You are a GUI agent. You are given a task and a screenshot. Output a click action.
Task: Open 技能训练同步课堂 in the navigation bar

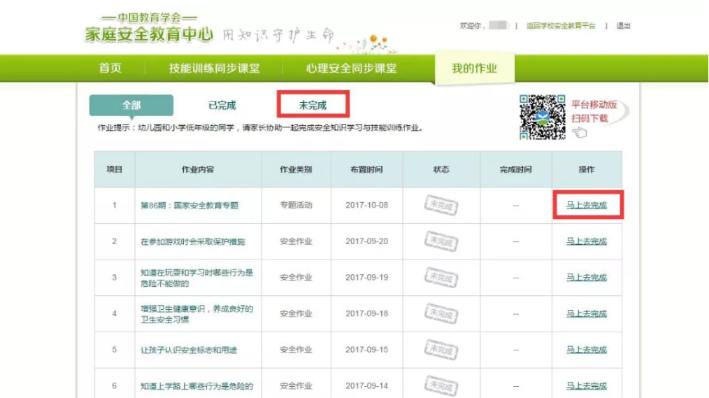[x=214, y=68]
